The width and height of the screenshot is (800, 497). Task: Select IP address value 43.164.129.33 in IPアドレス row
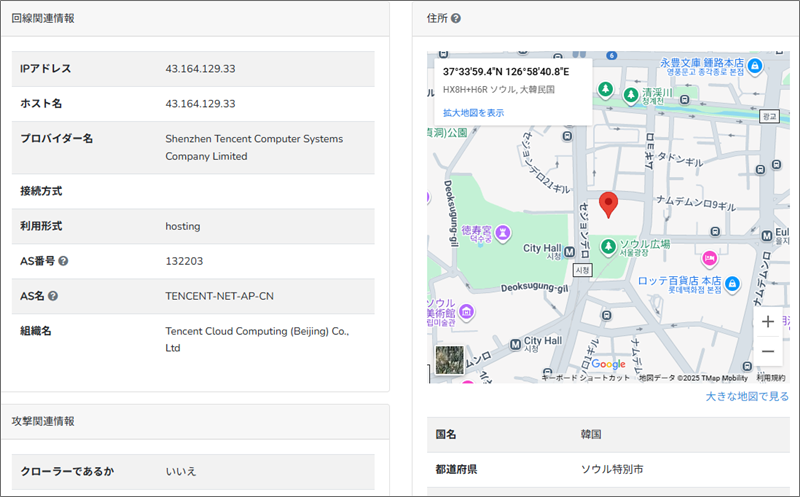[200, 69]
